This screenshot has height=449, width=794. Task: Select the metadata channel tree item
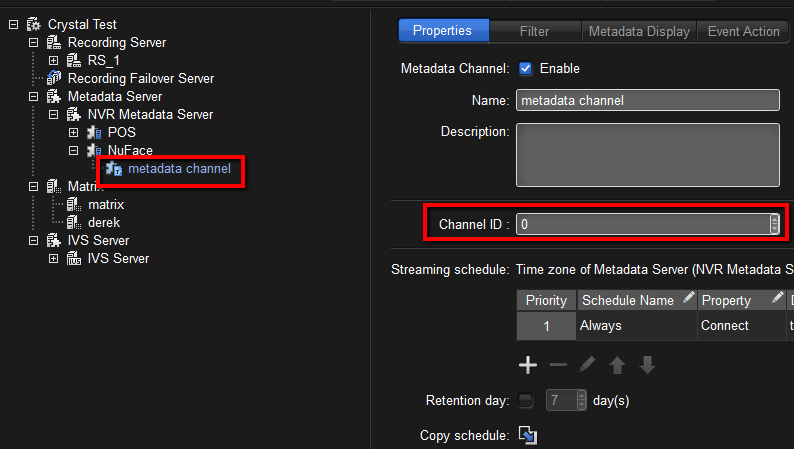[178, 168]
